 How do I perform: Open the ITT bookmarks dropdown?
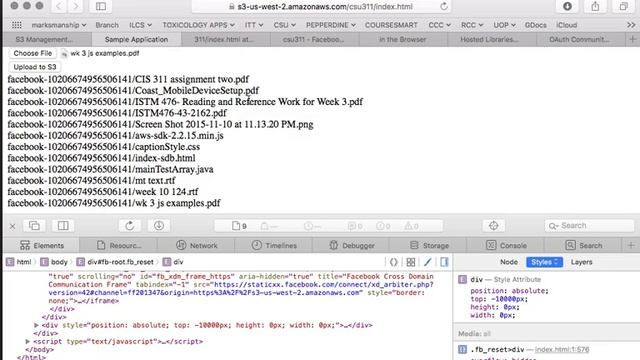253,25
